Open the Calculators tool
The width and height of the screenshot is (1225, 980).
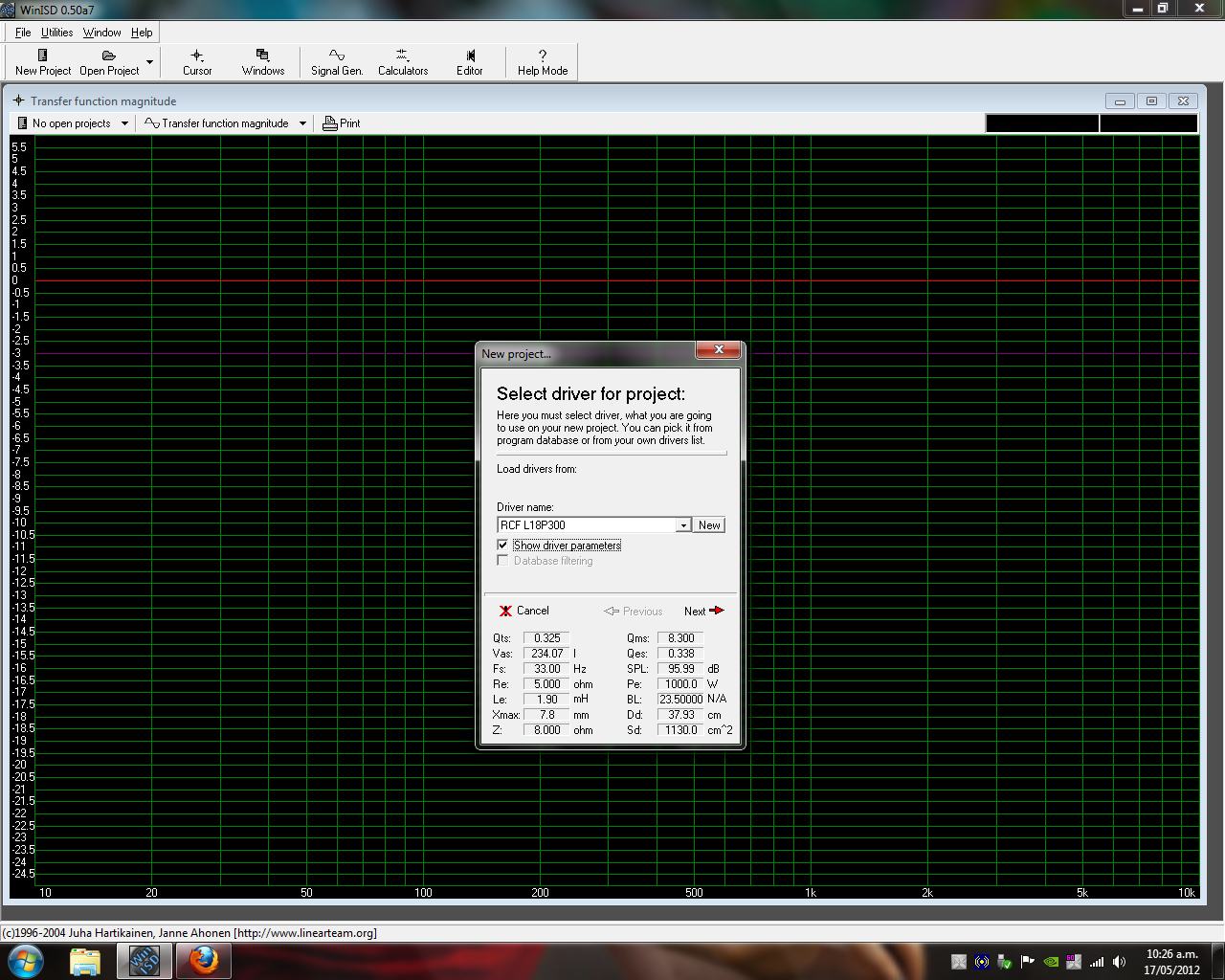pyautogui.click(x=402, y=56)
